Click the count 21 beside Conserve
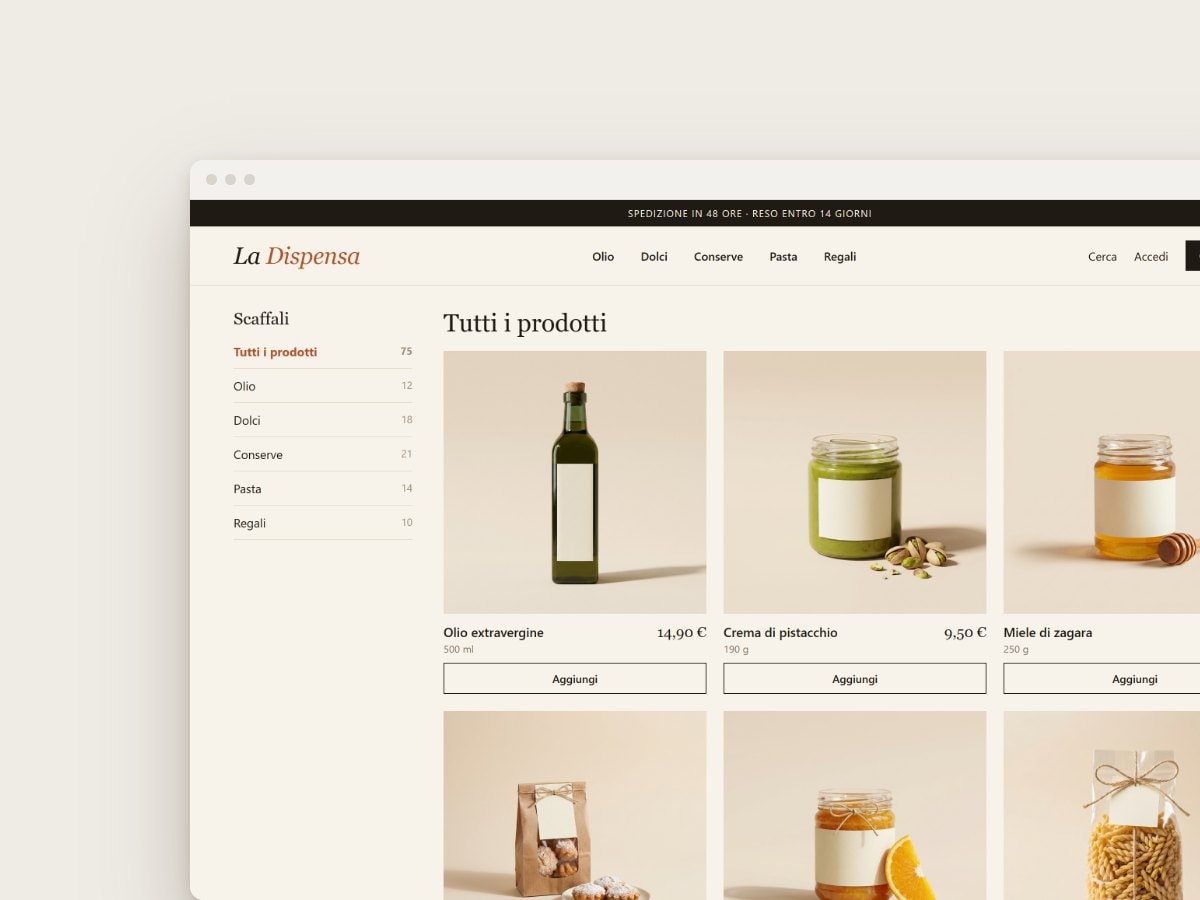 tap(406, 454)
